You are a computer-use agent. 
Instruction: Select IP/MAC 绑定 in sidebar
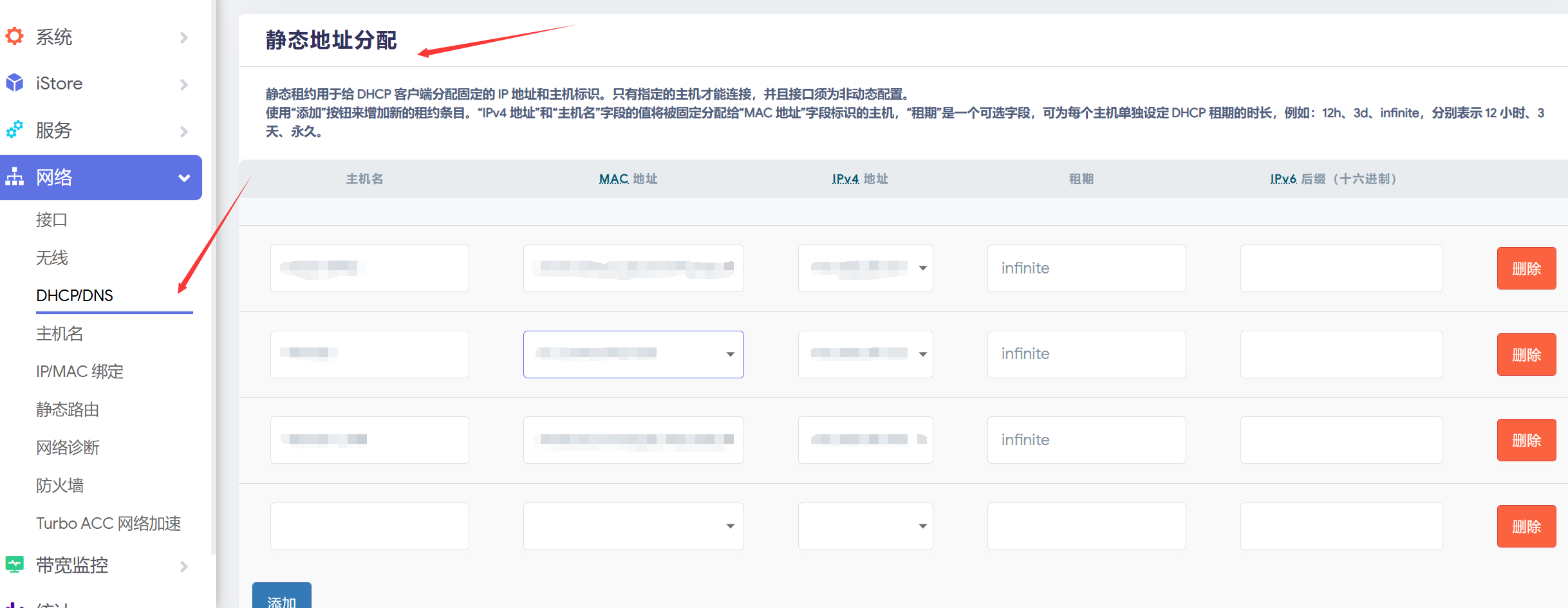80,372
